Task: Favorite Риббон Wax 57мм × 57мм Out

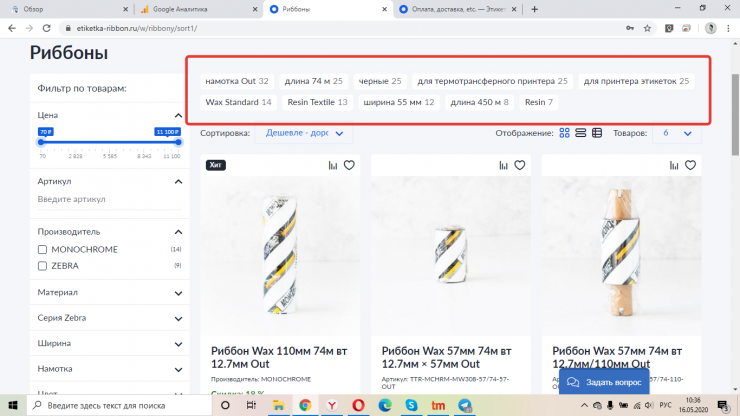Action: (x=520, y=165)
